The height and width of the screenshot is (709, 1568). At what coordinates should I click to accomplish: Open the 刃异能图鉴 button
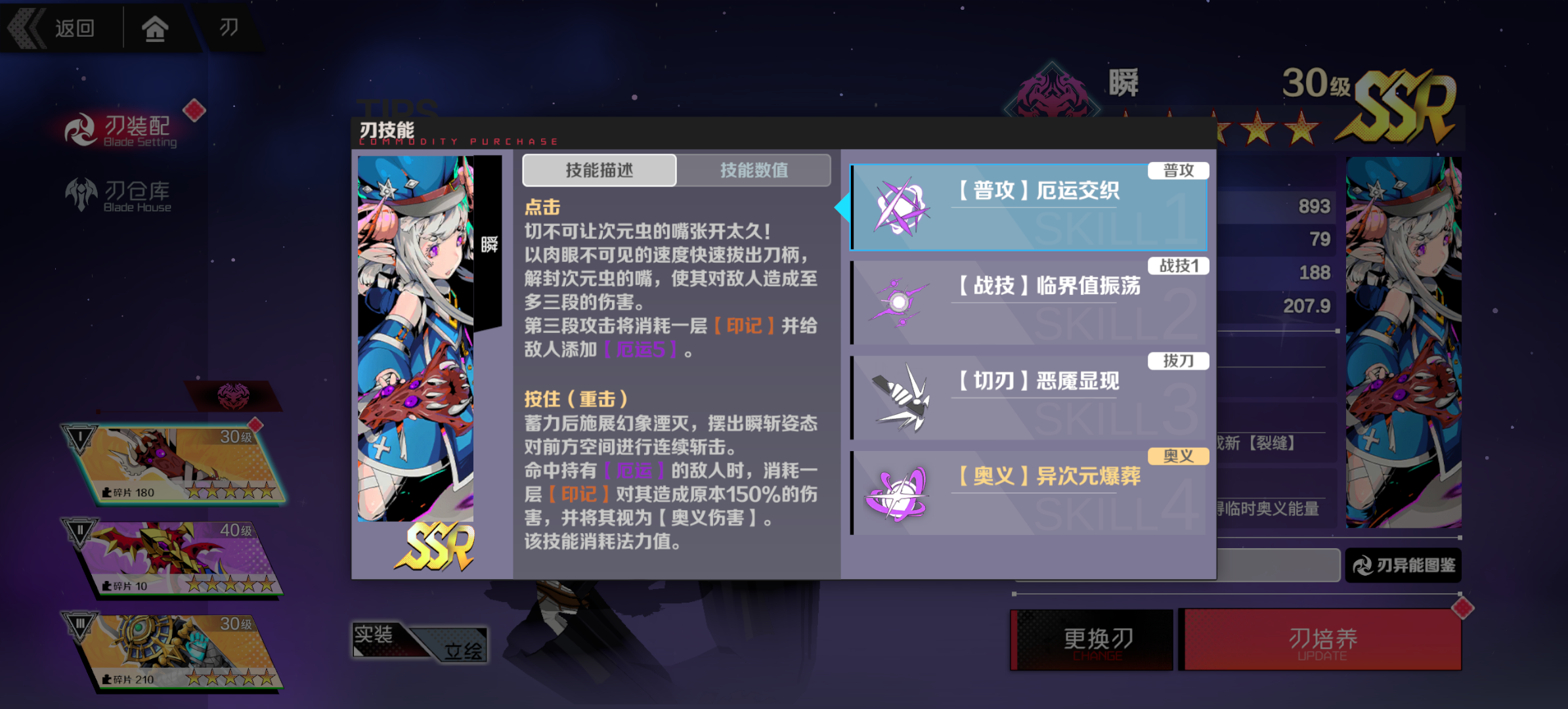pyautogui.click(x=1403, y=565)
